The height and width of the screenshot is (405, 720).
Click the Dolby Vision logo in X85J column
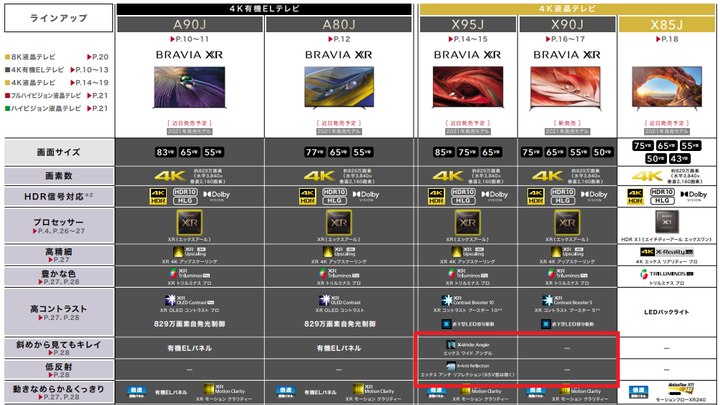(x=693, y=196)
